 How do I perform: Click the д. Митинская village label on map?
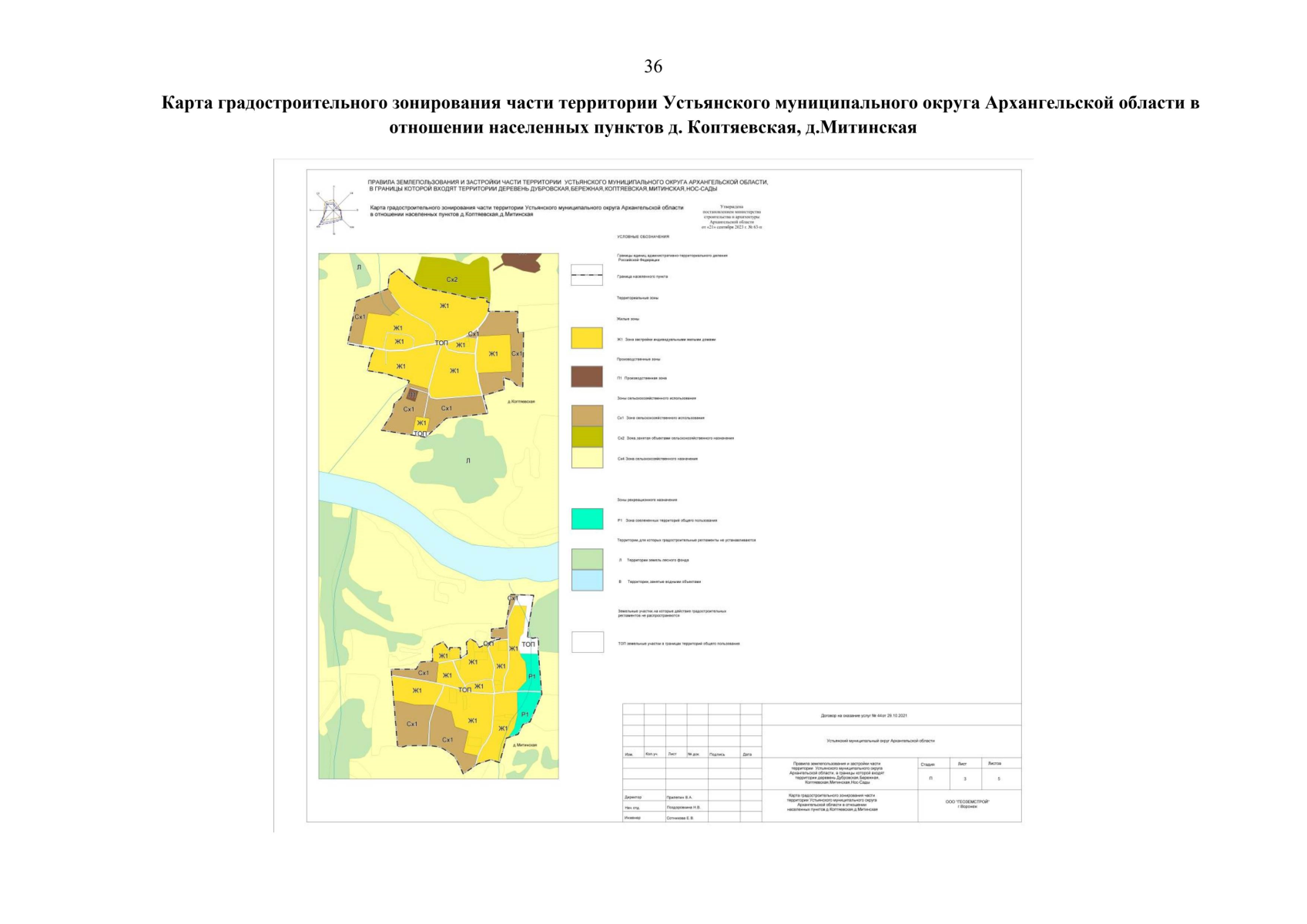[521, 745]
